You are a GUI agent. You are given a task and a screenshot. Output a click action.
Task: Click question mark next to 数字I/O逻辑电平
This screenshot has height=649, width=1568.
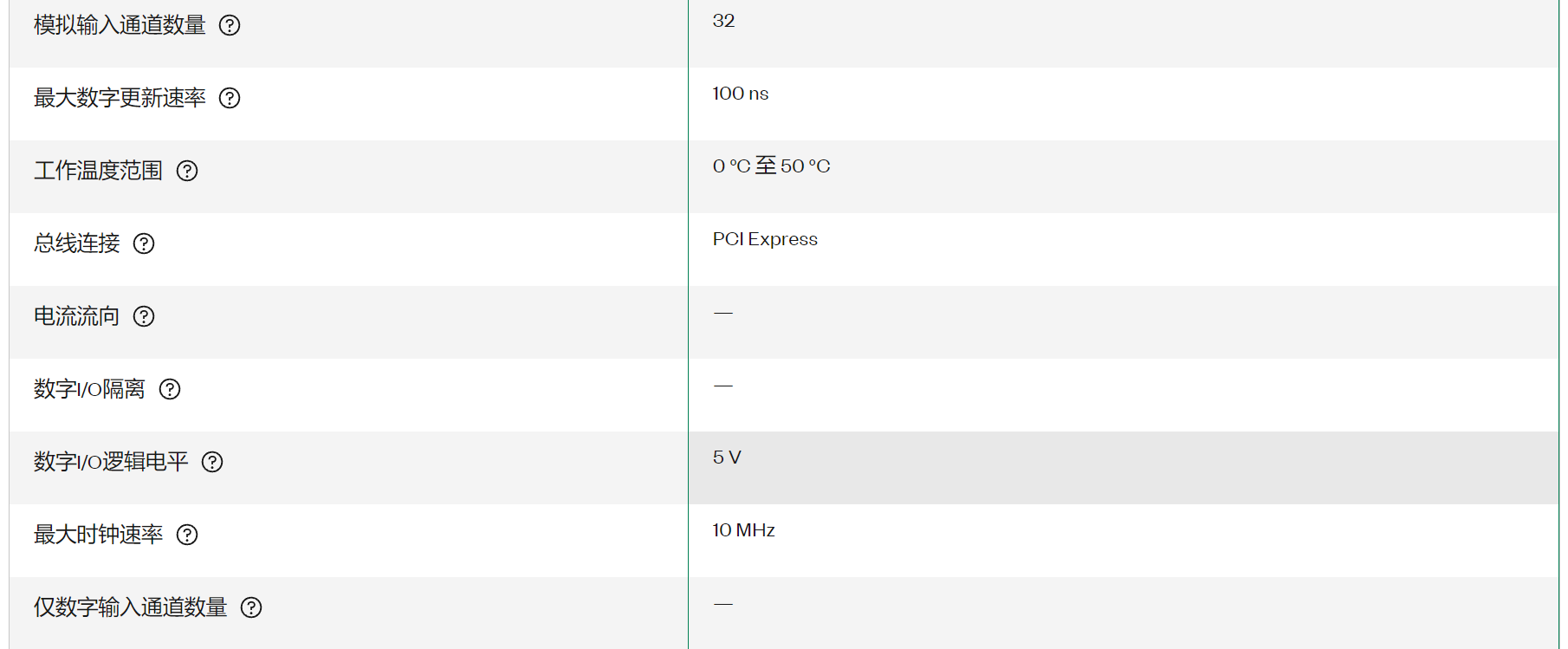212,462
